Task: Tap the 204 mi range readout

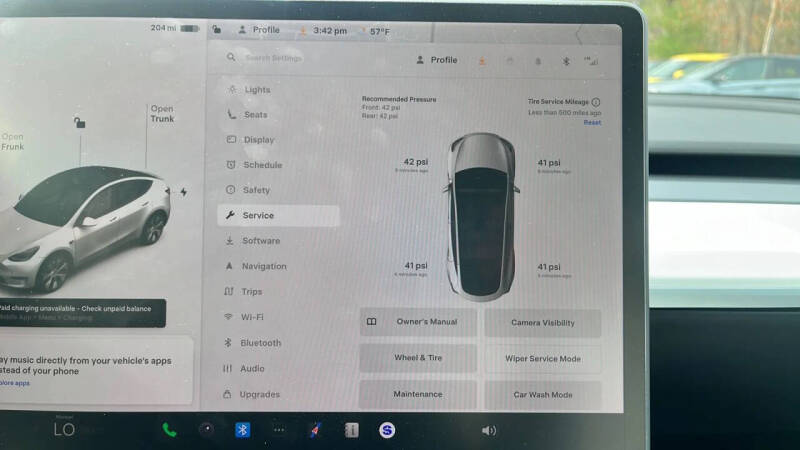Action: [163, 28]
